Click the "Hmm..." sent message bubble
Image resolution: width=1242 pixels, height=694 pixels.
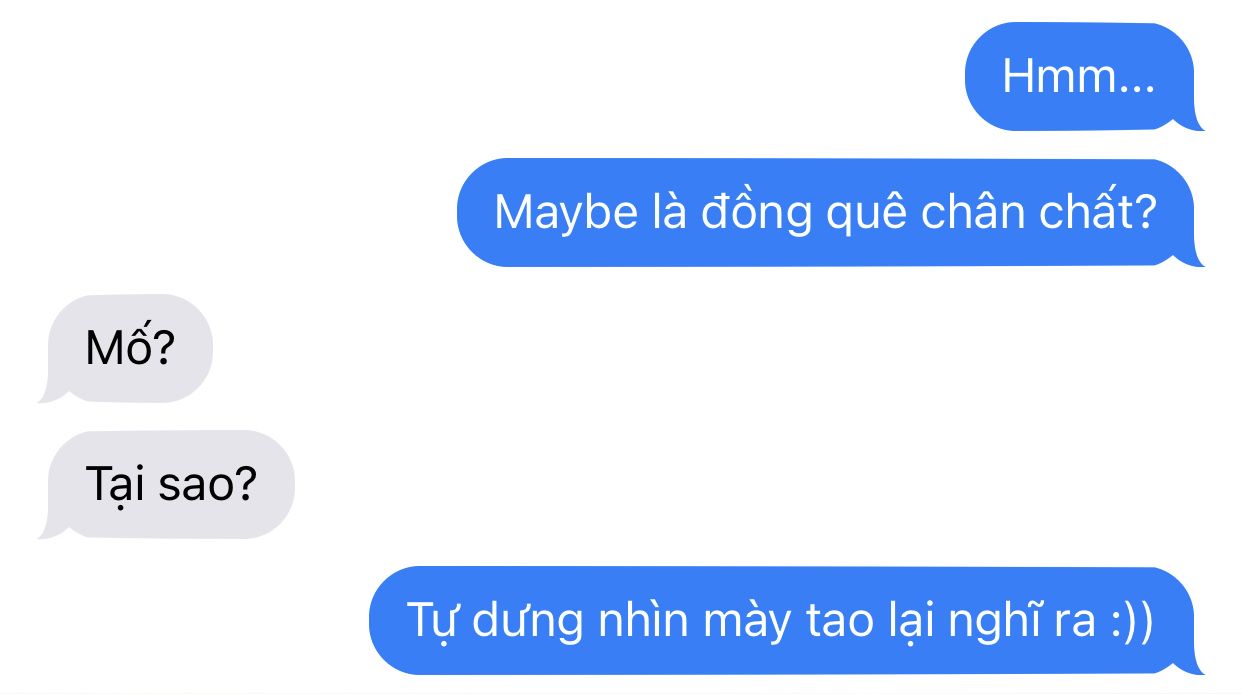[1081, 77]
